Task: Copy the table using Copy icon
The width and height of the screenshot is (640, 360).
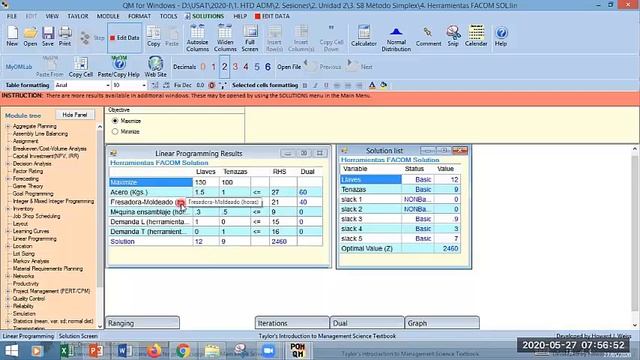Action: 153,36
